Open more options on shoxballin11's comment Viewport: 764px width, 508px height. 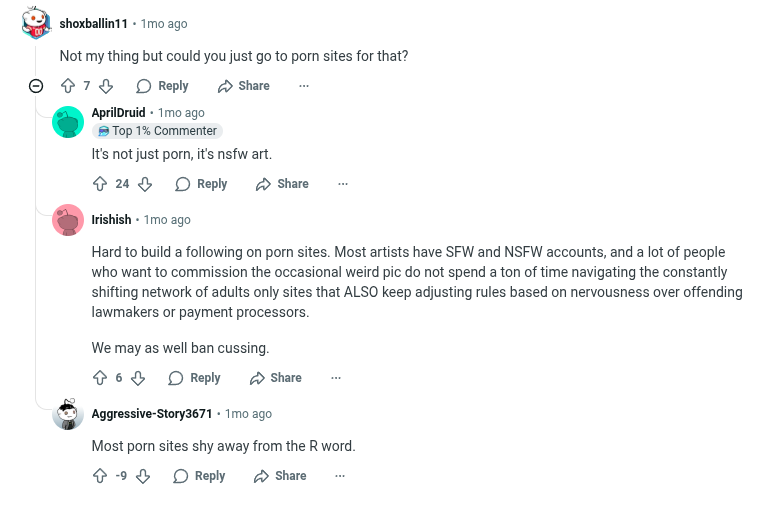304,86
